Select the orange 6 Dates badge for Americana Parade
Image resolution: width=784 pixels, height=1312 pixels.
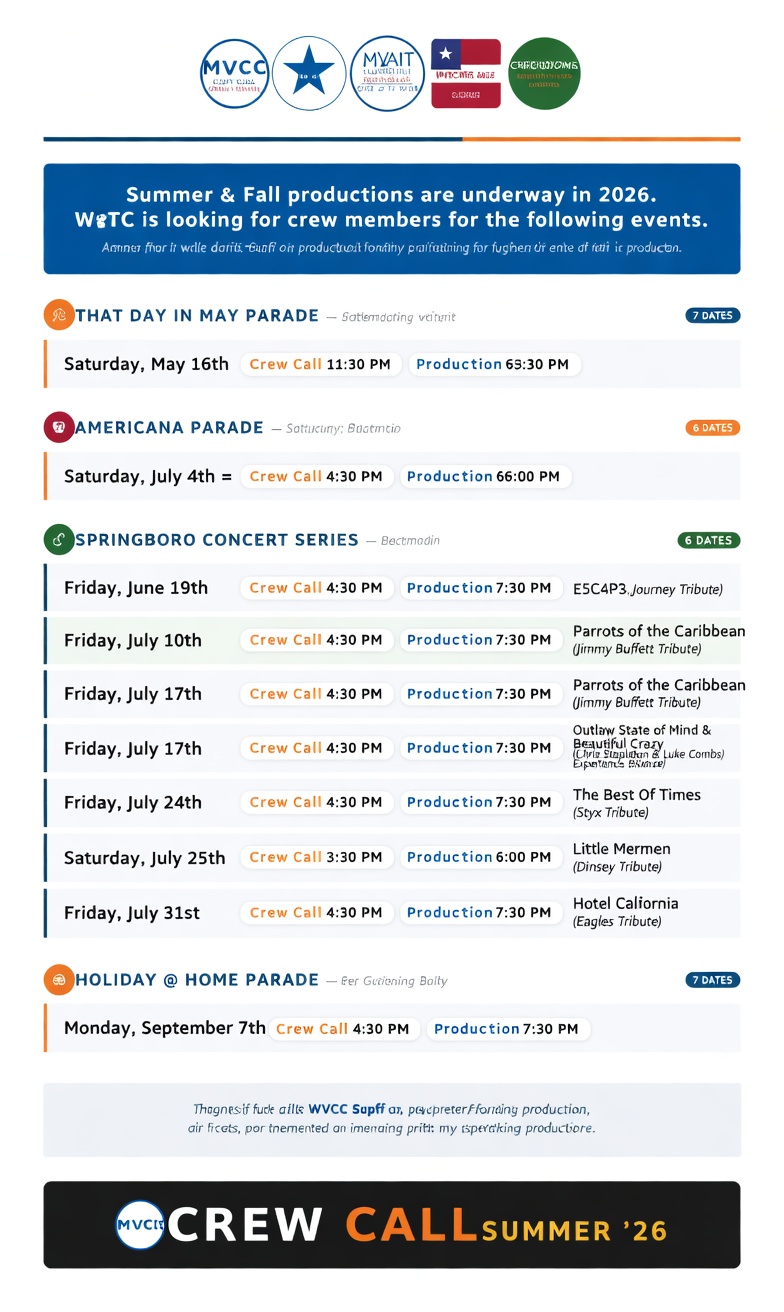[712, 428]
